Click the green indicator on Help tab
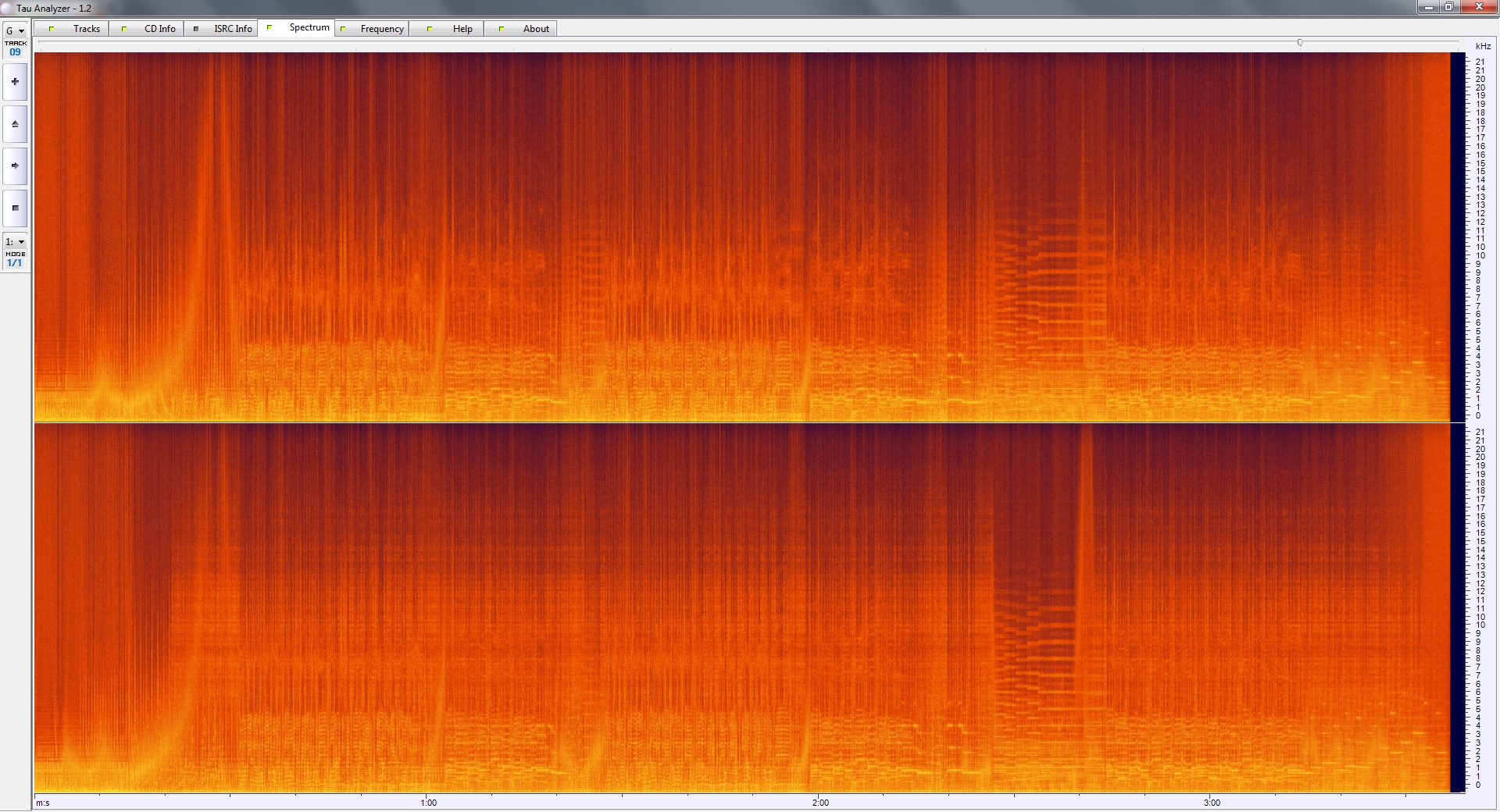Image resolution: width=1500 pixels, height=812 pixels. (x=430, y=29)
